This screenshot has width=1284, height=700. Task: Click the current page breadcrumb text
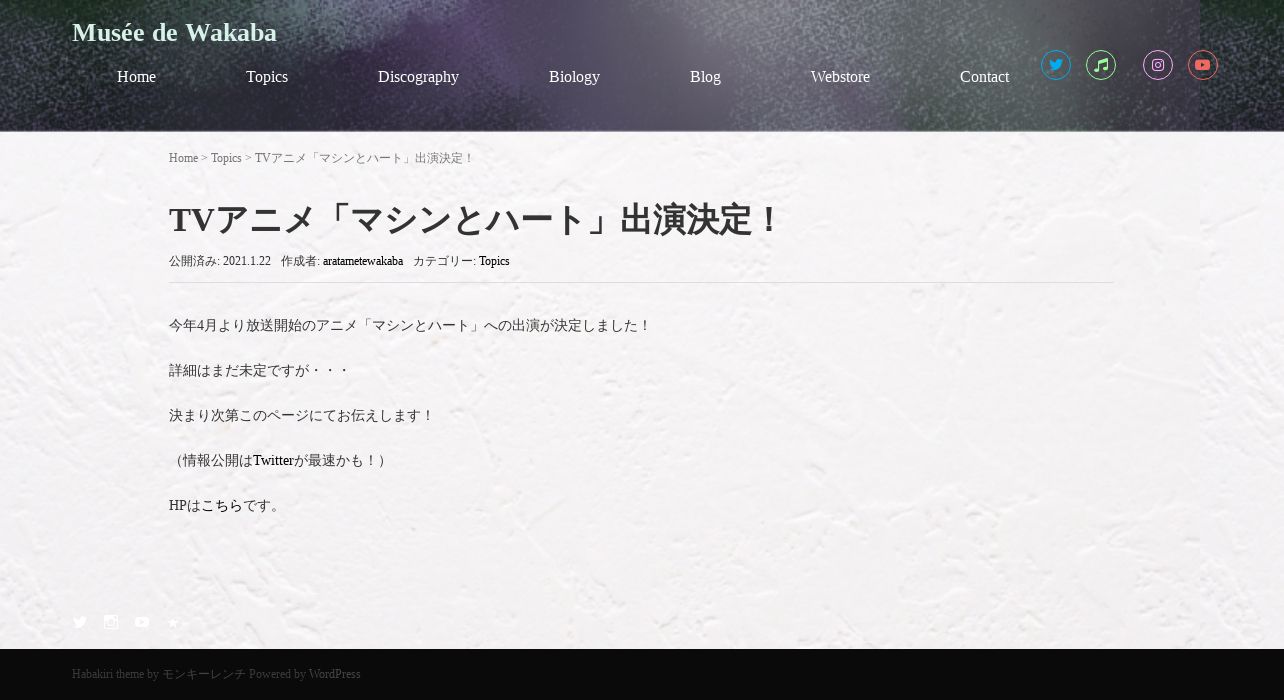click(x=364, y=158)
